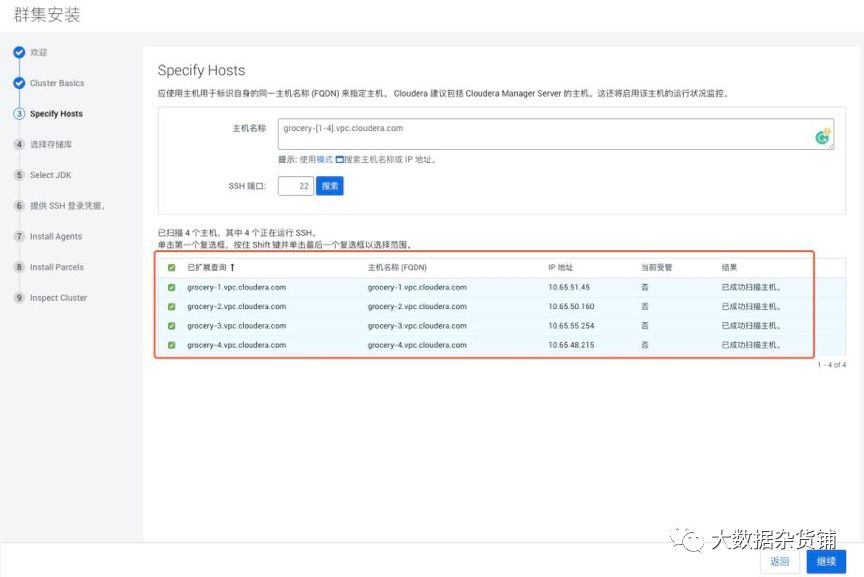
Task: Click the external link icon after 模式
Action: click(x=339, y=160)
